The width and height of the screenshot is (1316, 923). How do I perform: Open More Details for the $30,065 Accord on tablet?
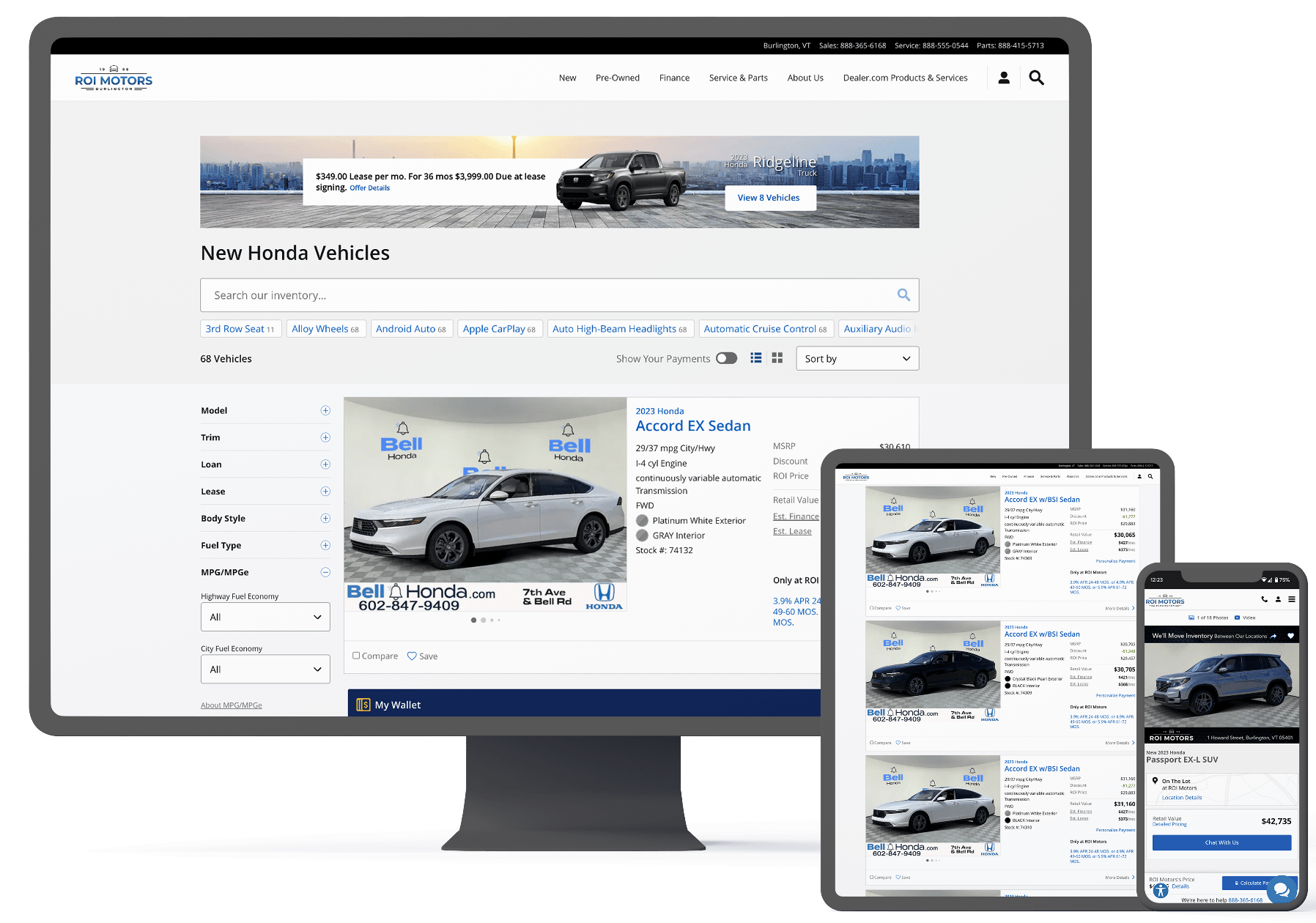(1120, 608)
